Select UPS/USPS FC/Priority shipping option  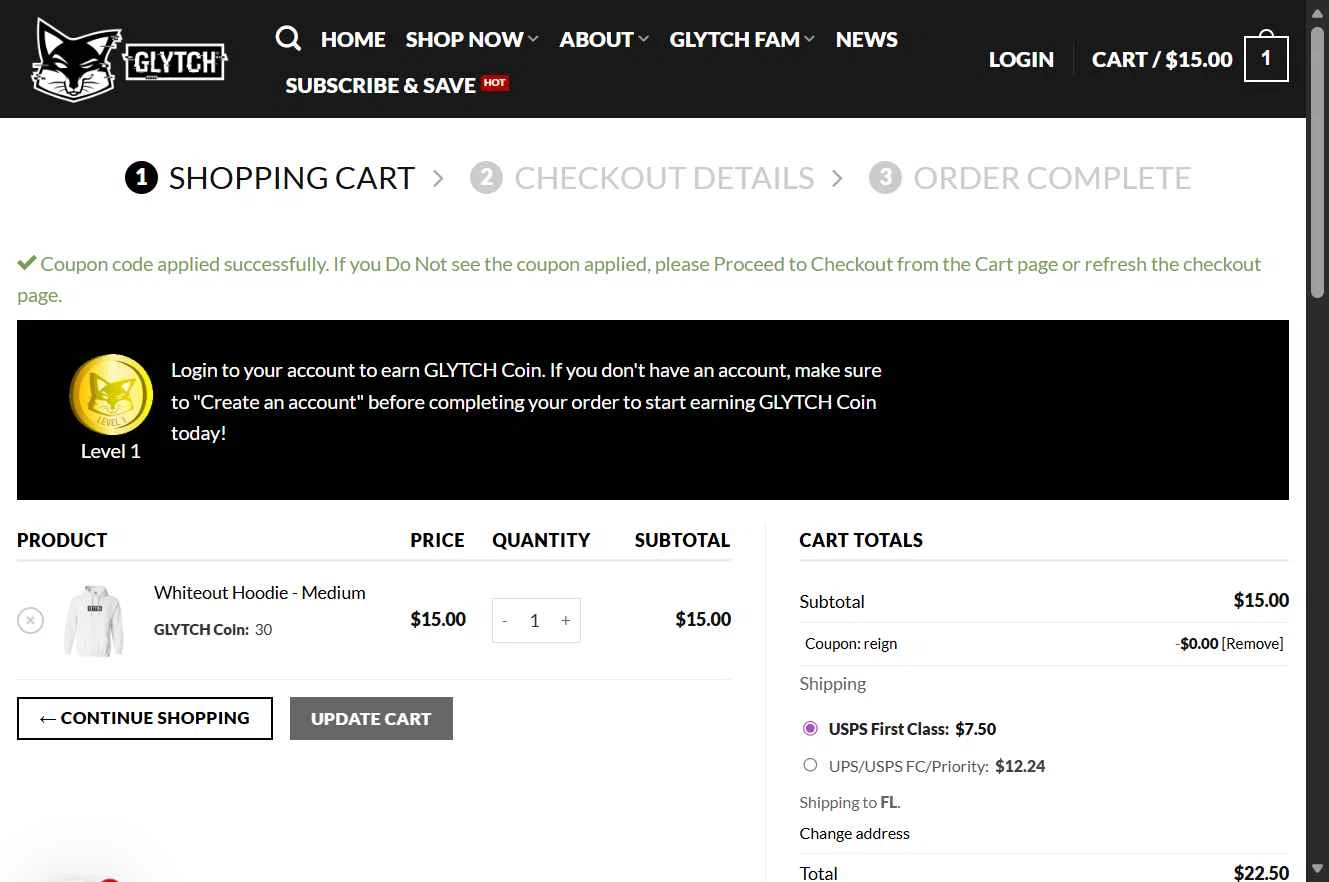[x=810, y=765]
